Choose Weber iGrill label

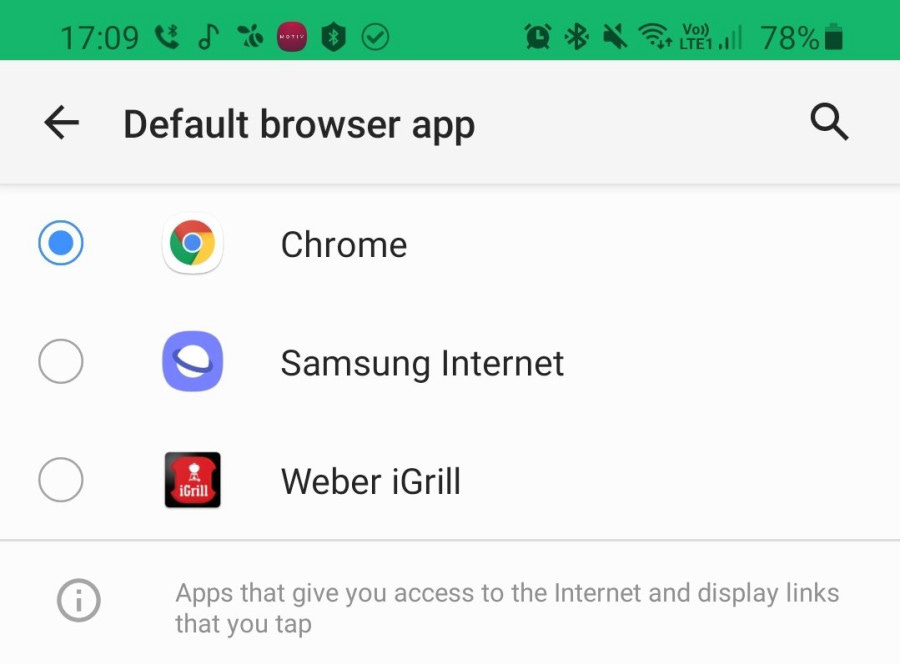pos(371,482)
